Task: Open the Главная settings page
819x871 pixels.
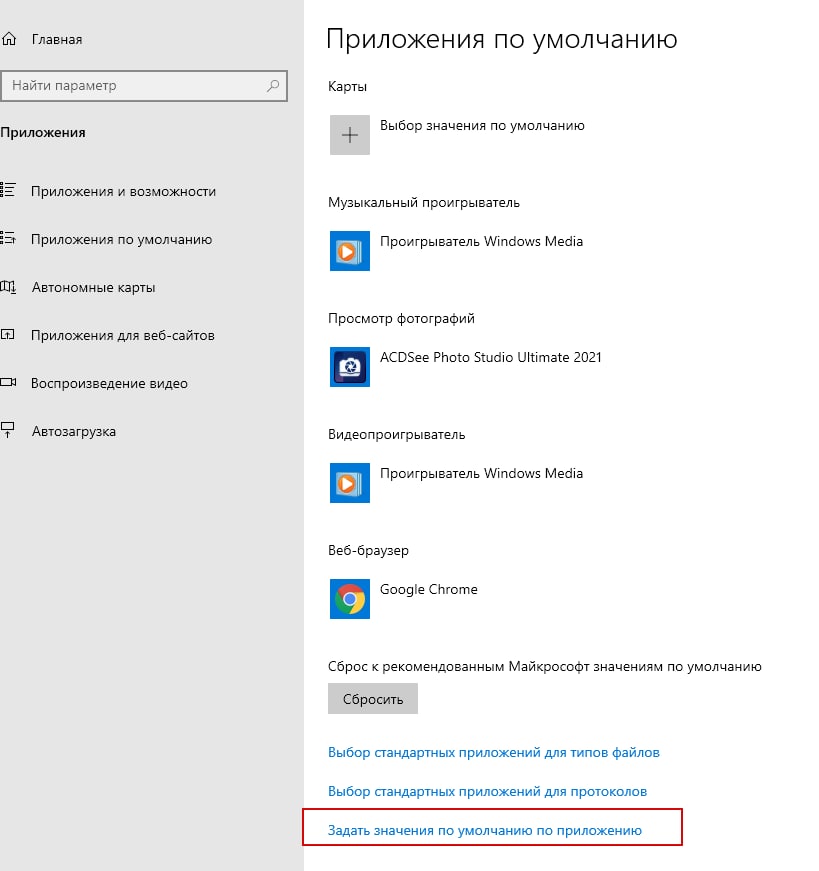Action: click(57, 39)
